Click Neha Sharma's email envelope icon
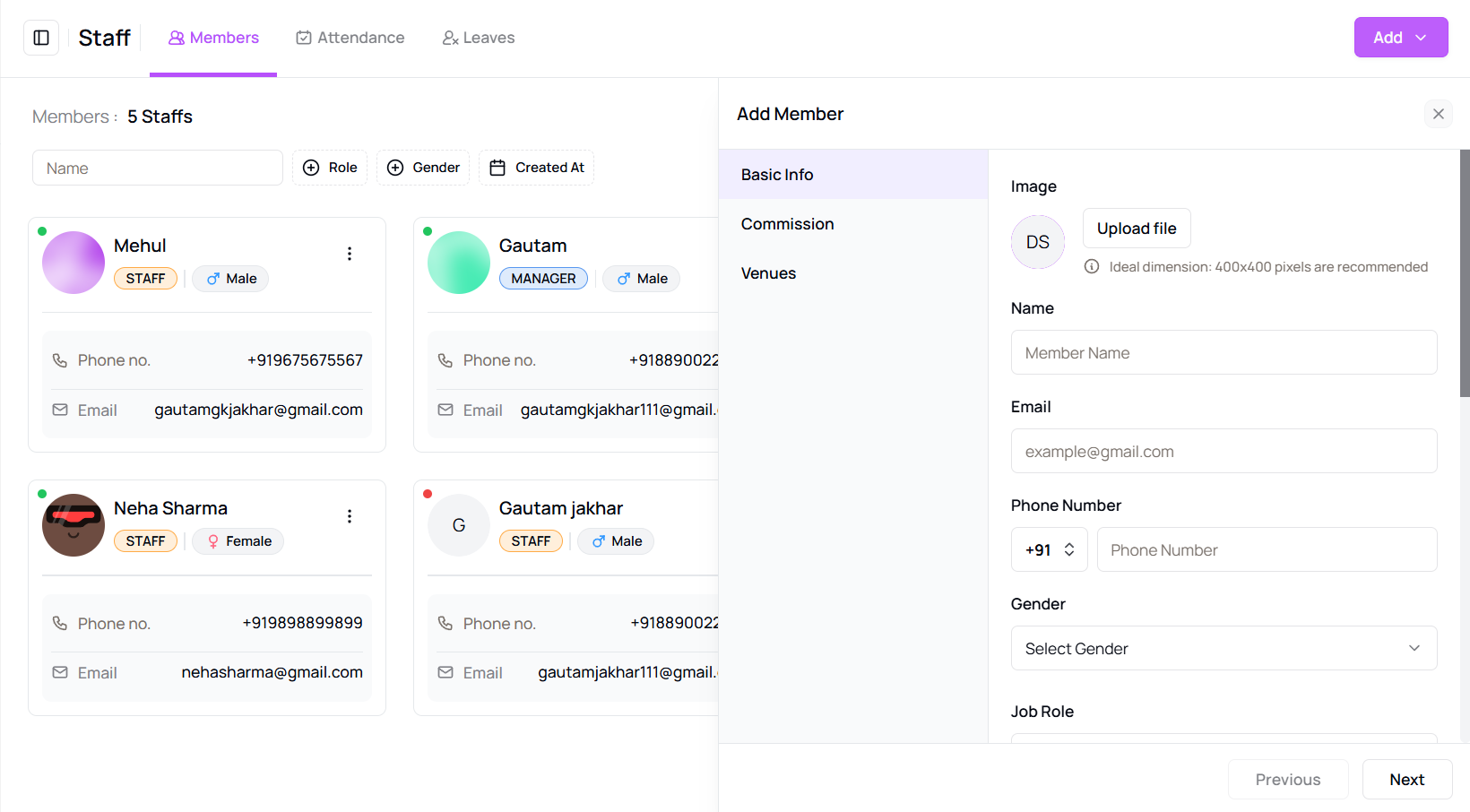 (x=60, y=672)
